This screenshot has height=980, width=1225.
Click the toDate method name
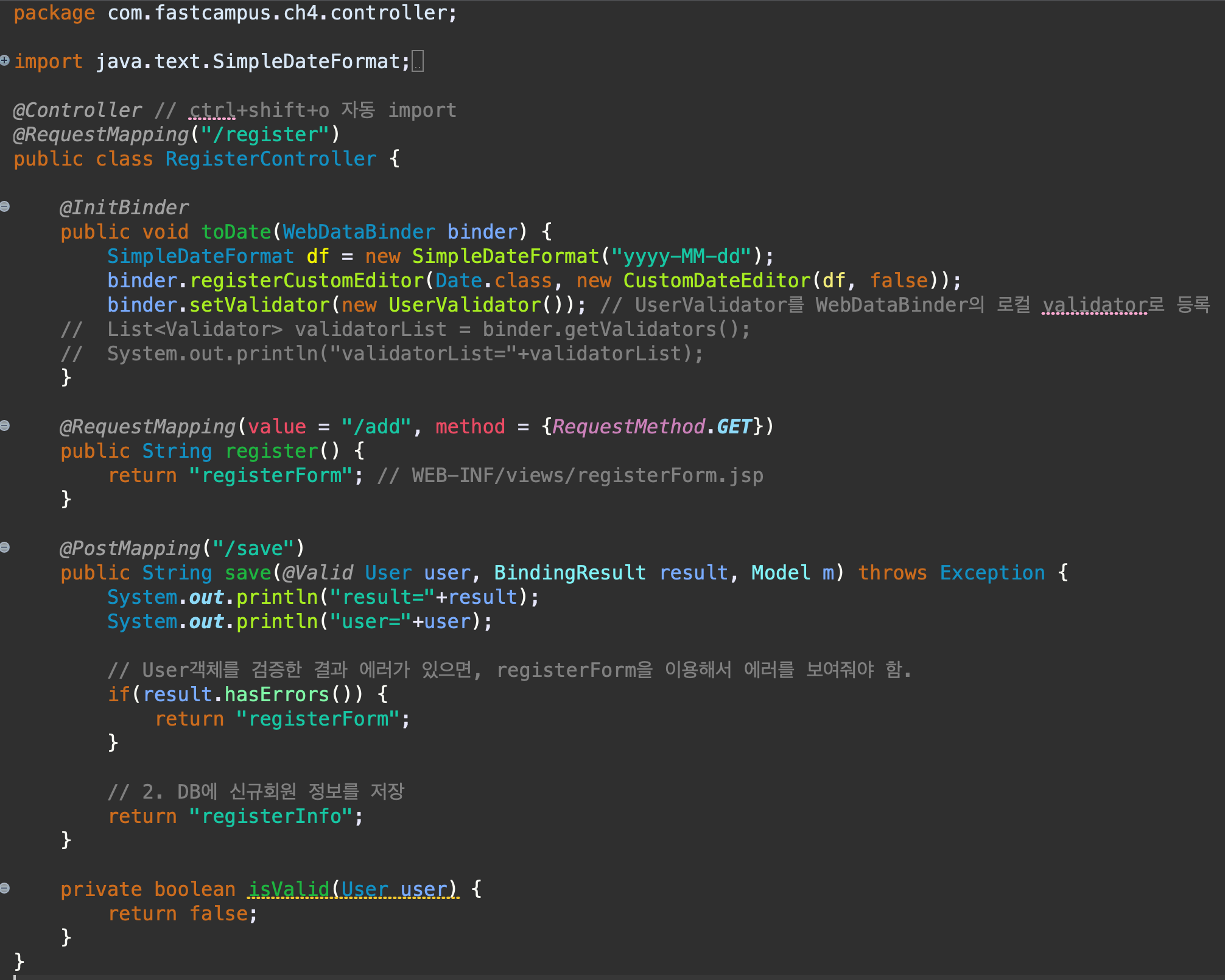(236, 232)
